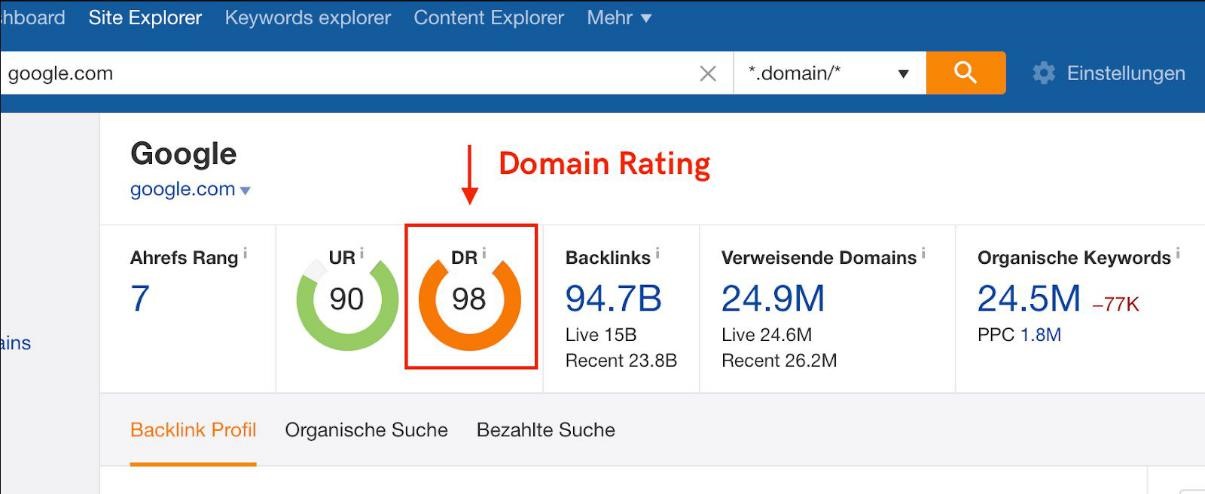The width and height of the screenshot is (1205, 494).
Task: Open the 24.9M referring domains report
Action: click(773, 298)
